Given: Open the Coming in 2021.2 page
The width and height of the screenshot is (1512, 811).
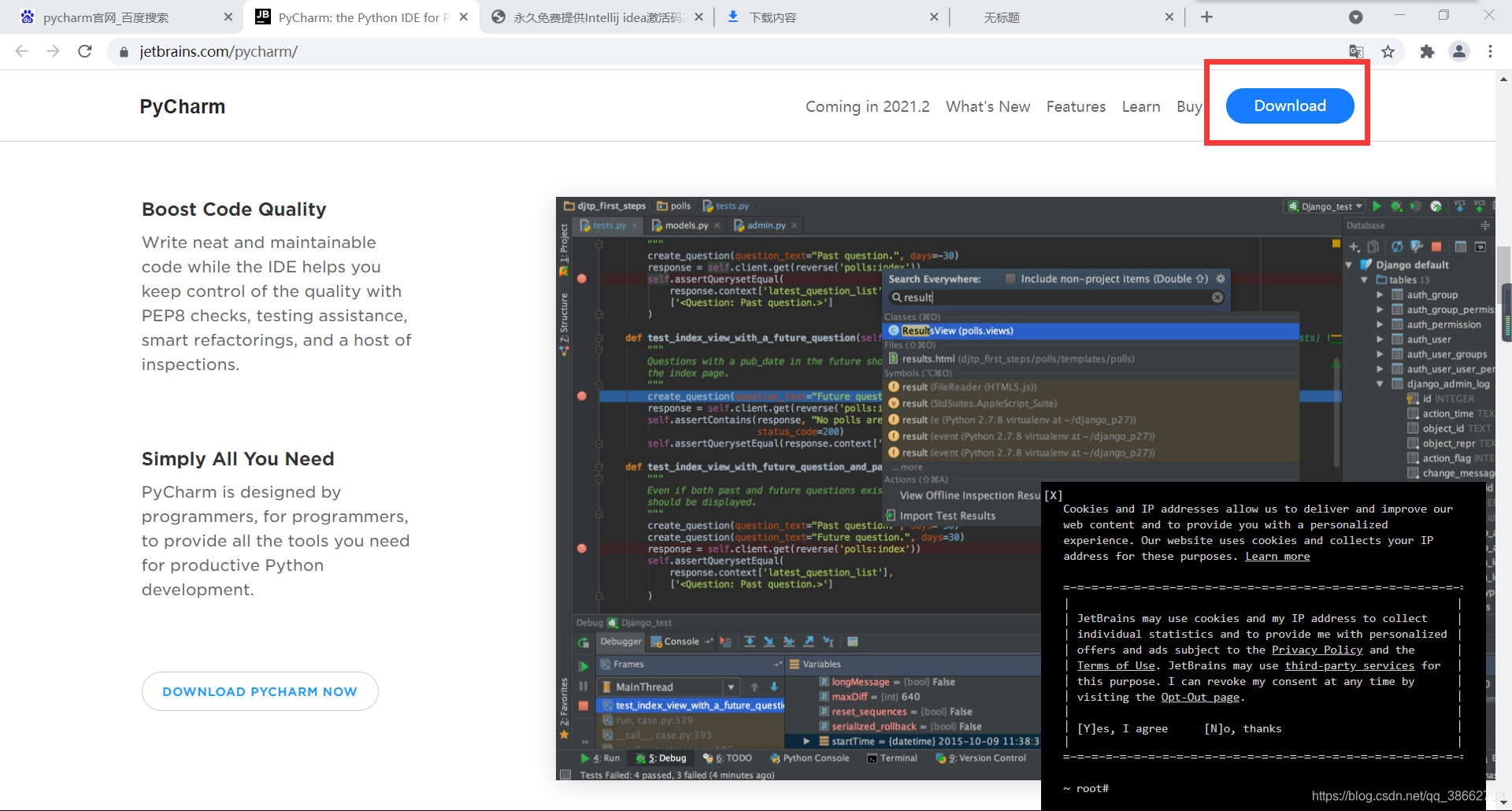Looking at the screenshot, I should [867, 106].
